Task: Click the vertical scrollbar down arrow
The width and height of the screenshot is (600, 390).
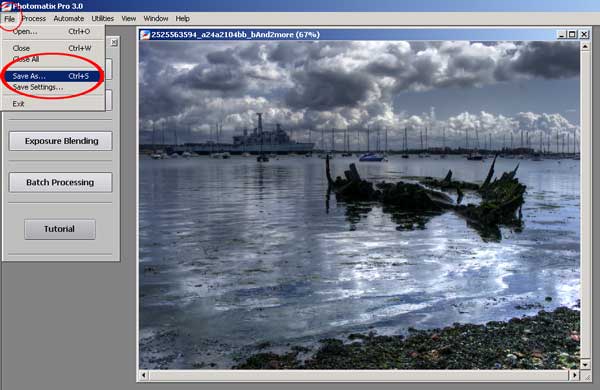Action: [585, 364]
